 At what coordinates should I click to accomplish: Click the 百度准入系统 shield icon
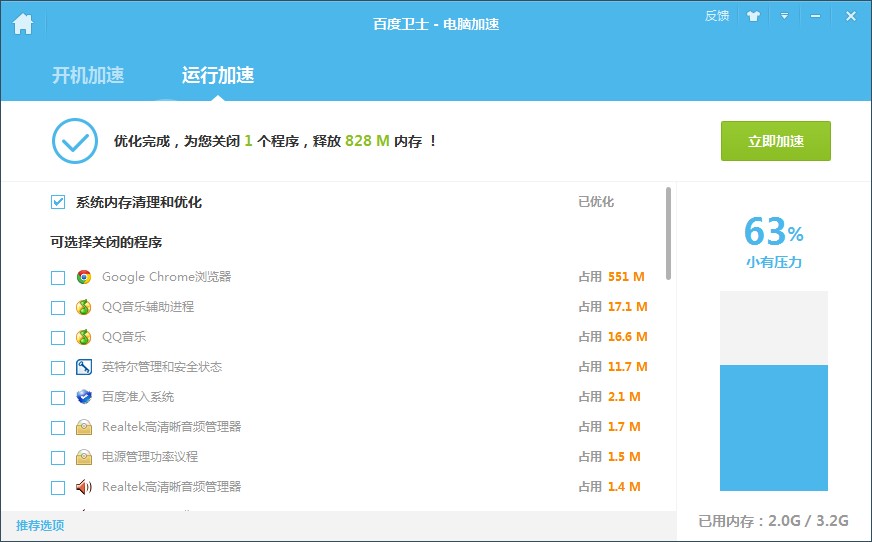coord(84,397)
